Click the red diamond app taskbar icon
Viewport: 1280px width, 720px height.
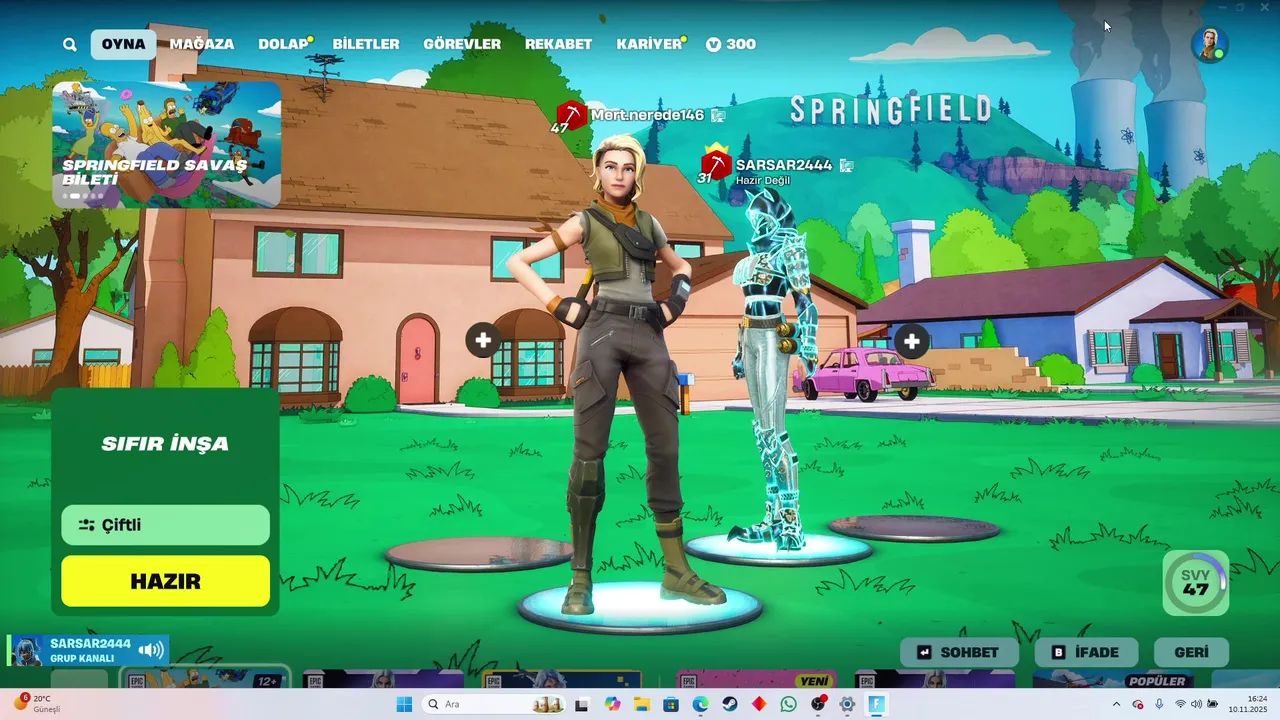[x=759, y=704]
